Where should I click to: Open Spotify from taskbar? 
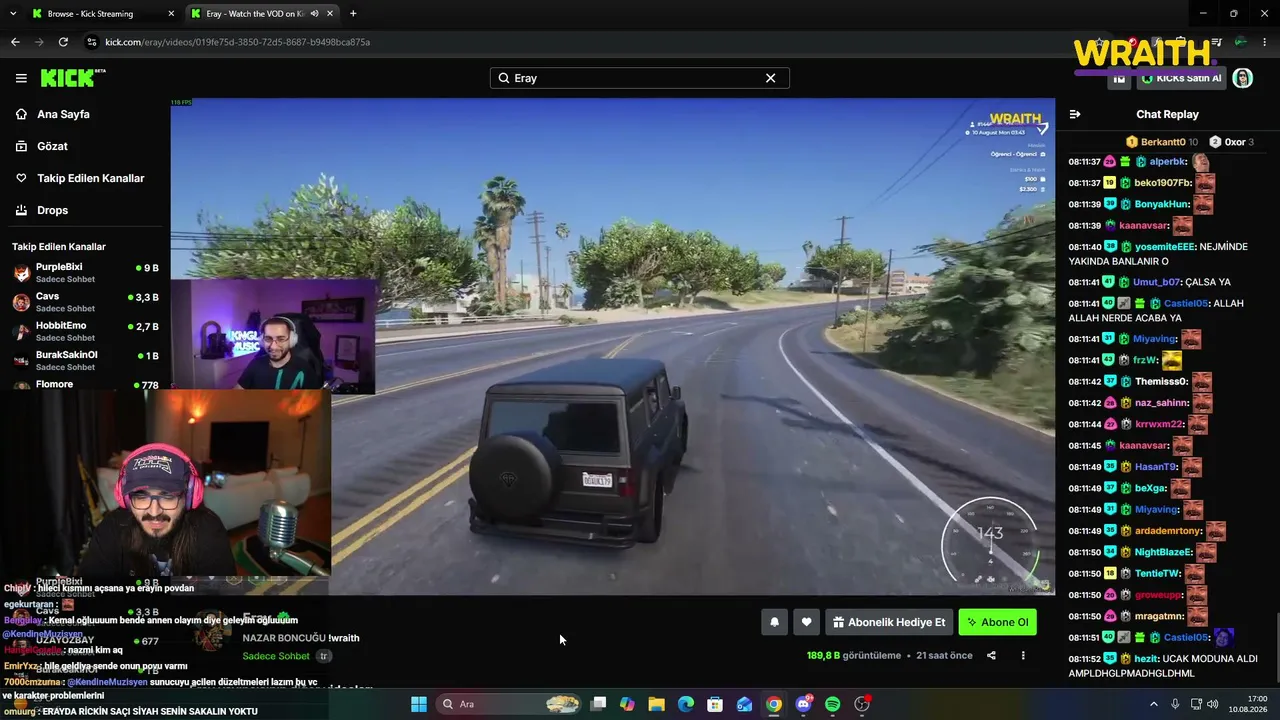[833, 704]
